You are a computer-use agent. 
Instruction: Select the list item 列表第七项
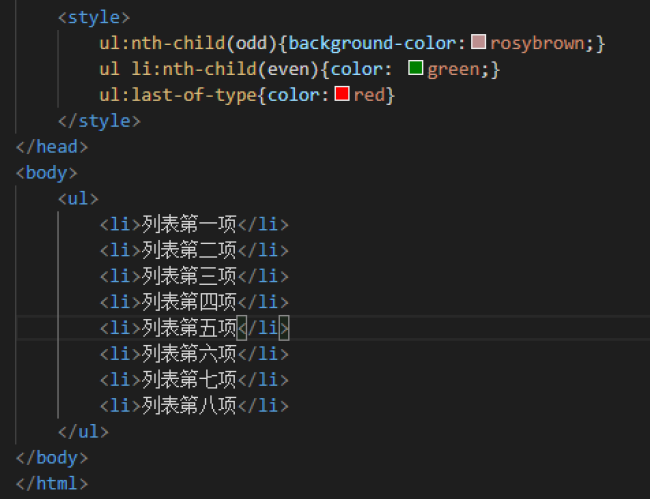point(189,380)
